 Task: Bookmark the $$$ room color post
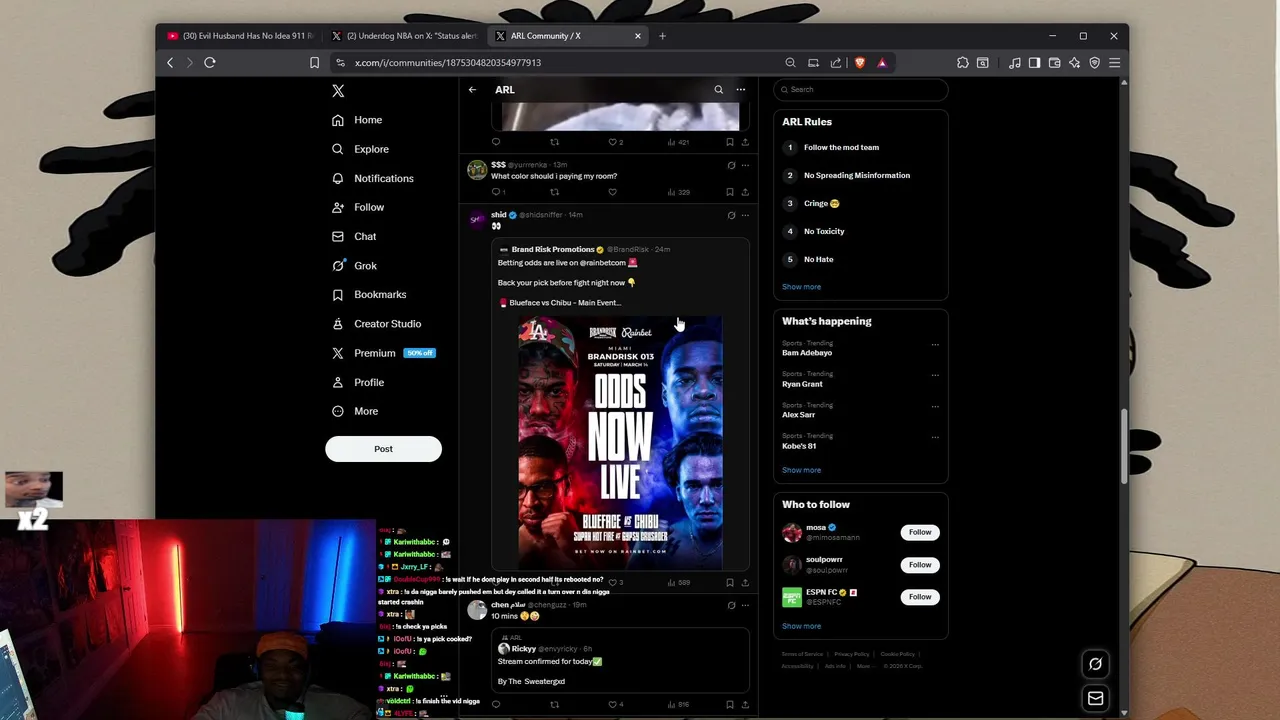coord(730,192)
